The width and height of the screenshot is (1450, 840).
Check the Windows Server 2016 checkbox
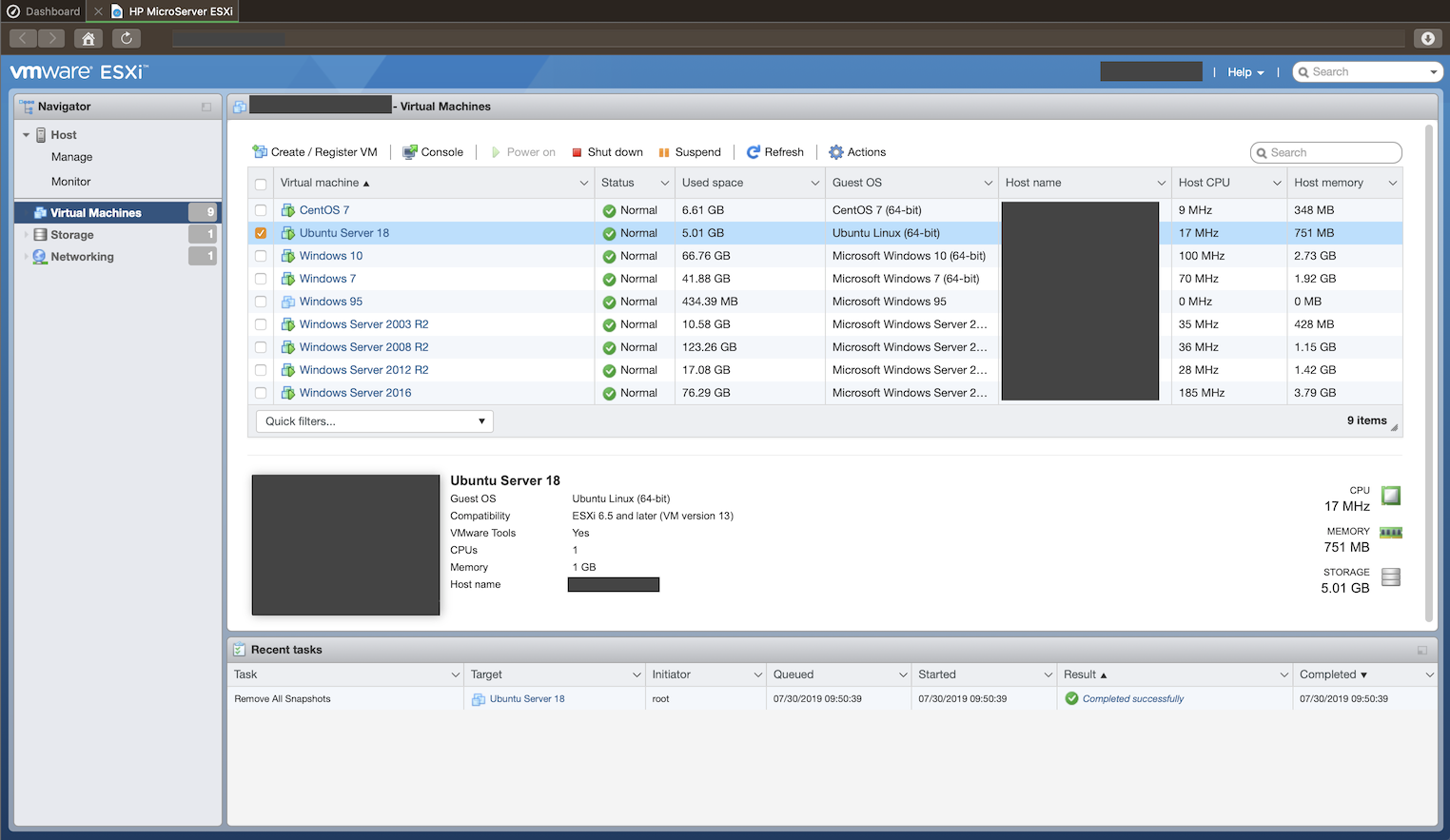pos(261,393)
